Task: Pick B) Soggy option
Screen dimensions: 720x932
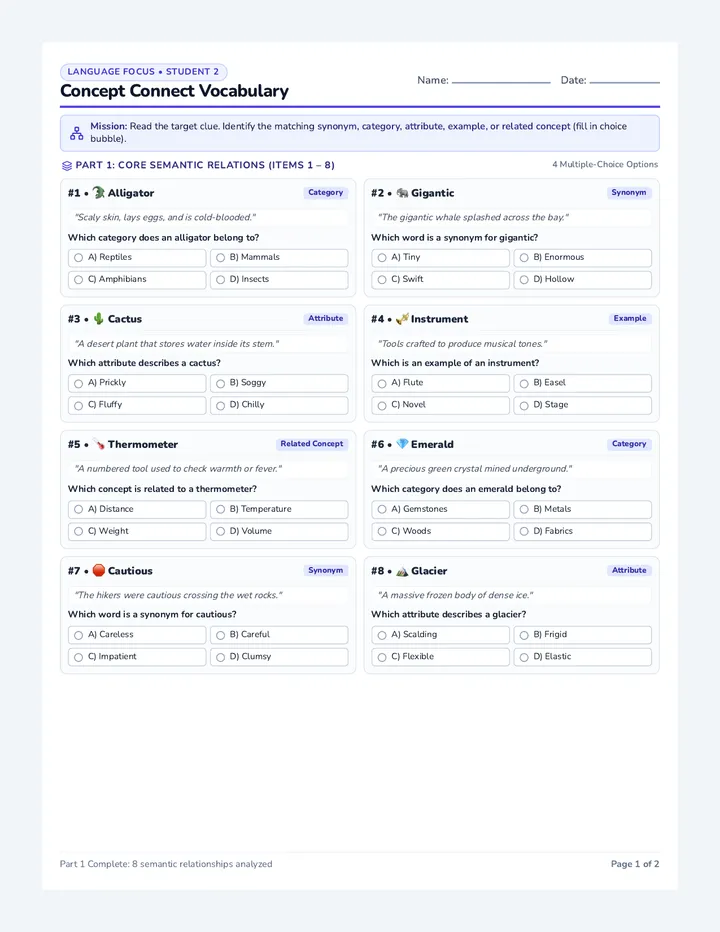Action: pos(279,383)
